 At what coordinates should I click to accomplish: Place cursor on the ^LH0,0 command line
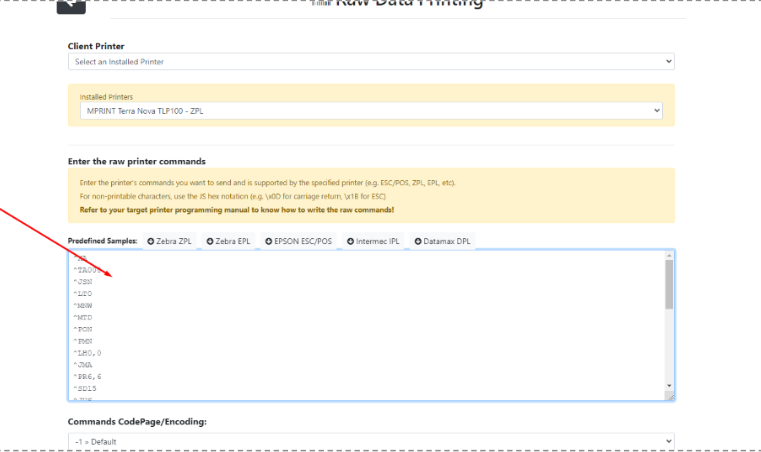click(x=87, y=353)
